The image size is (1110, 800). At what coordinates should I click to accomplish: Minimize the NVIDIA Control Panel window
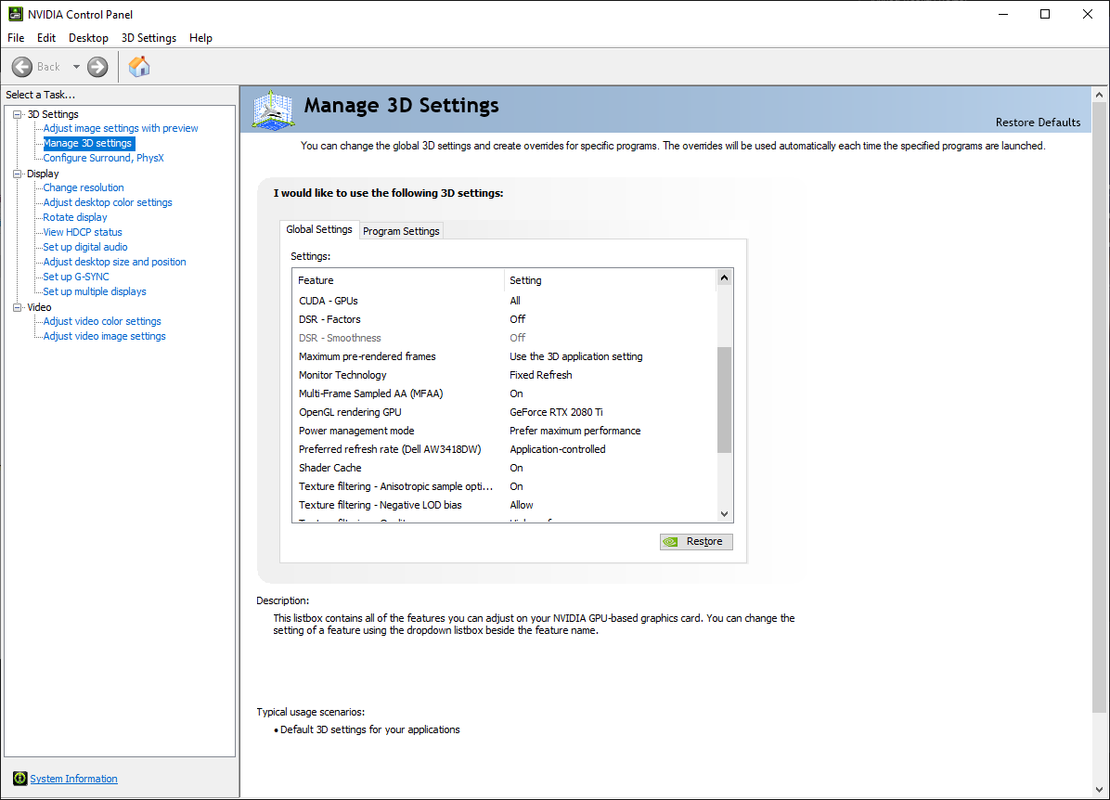1003,14
